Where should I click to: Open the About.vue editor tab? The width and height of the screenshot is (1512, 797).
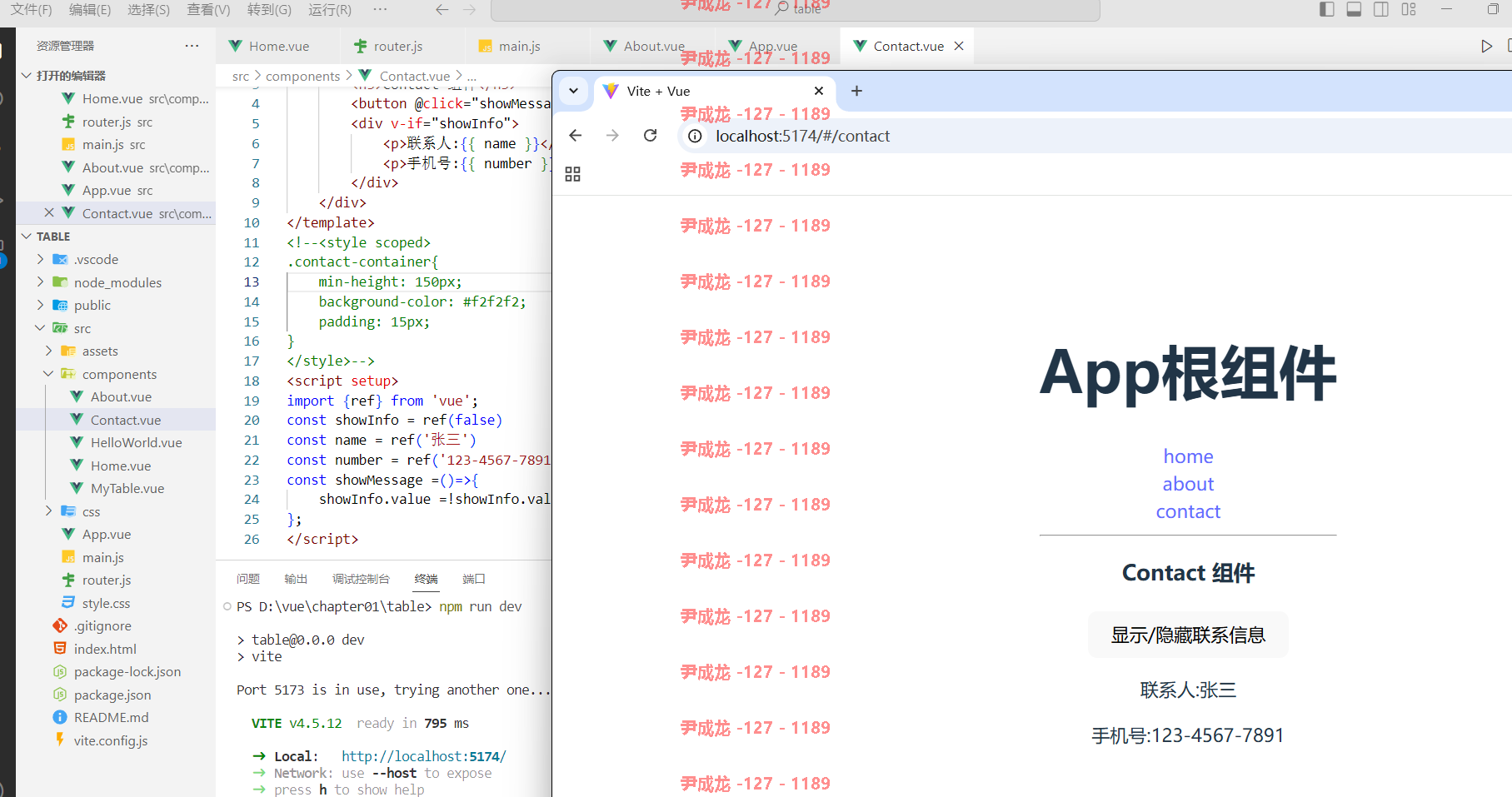coord(653,47)
